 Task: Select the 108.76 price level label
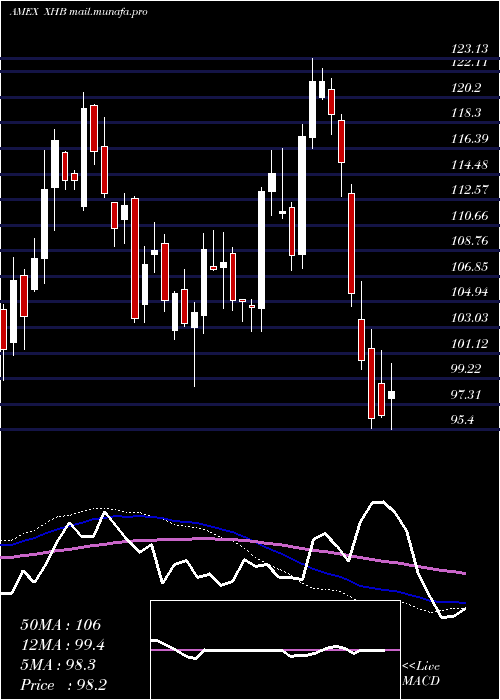[x=470, y=242]
